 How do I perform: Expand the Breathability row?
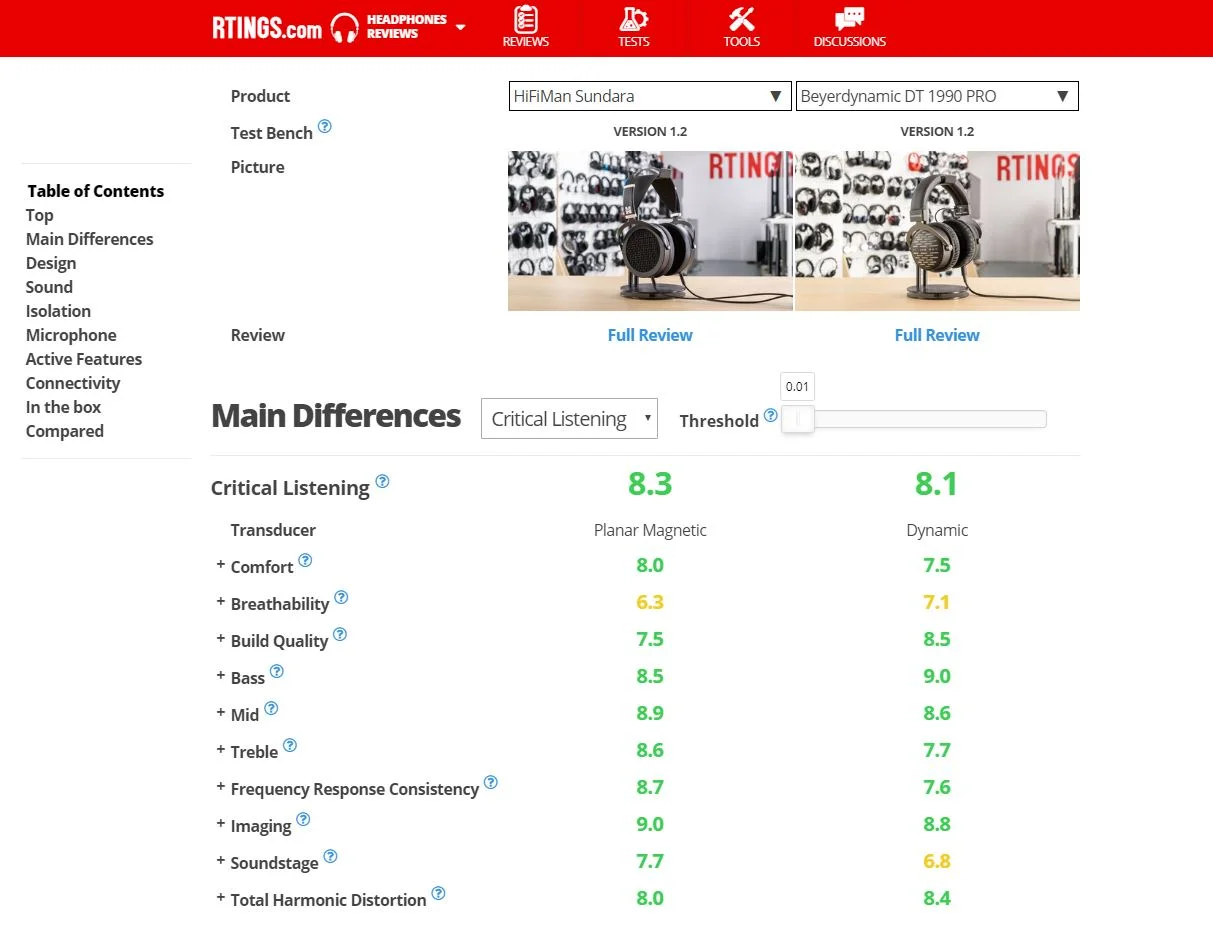pyautogui.click(x=220, y=602)
